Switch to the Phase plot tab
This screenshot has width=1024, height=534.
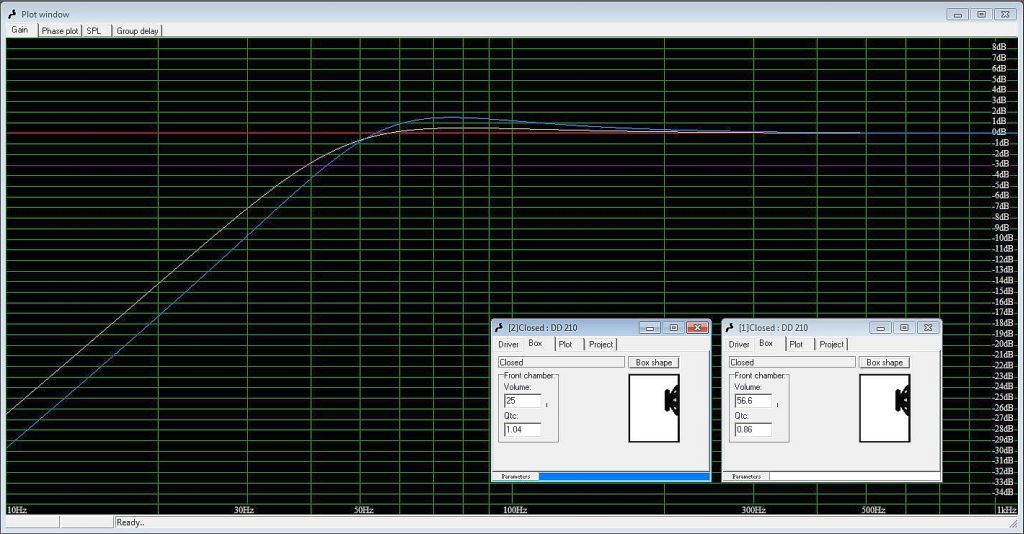click(x=59, y=31)
